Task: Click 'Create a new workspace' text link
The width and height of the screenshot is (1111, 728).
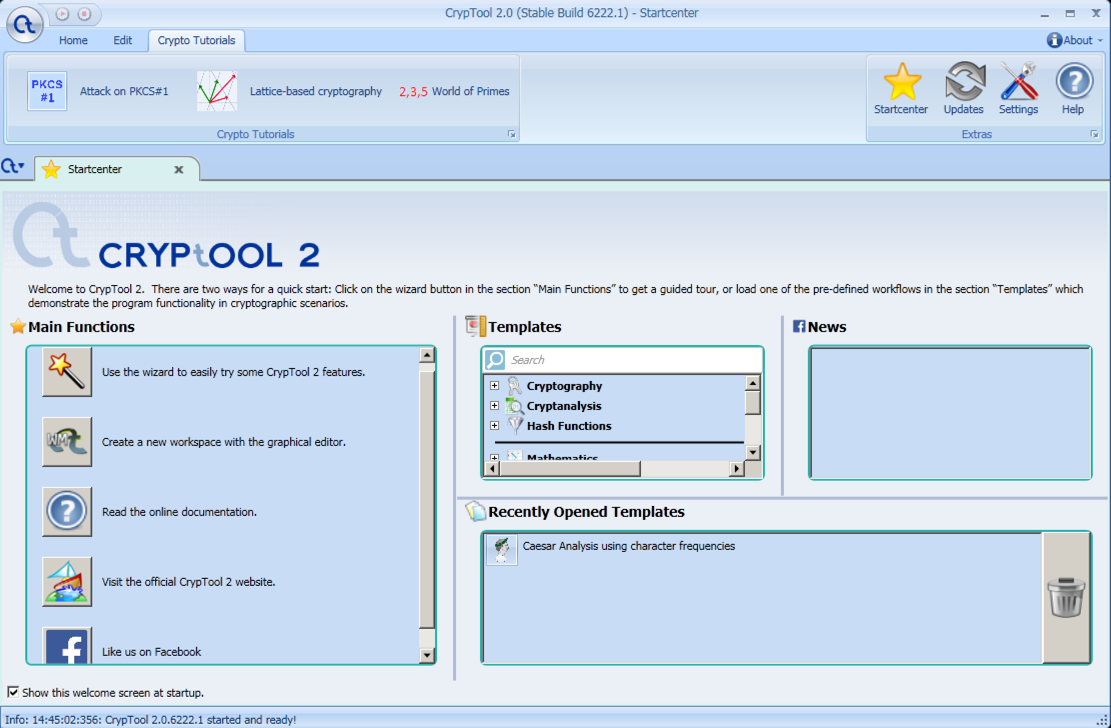Action: (x=224, y=442)
